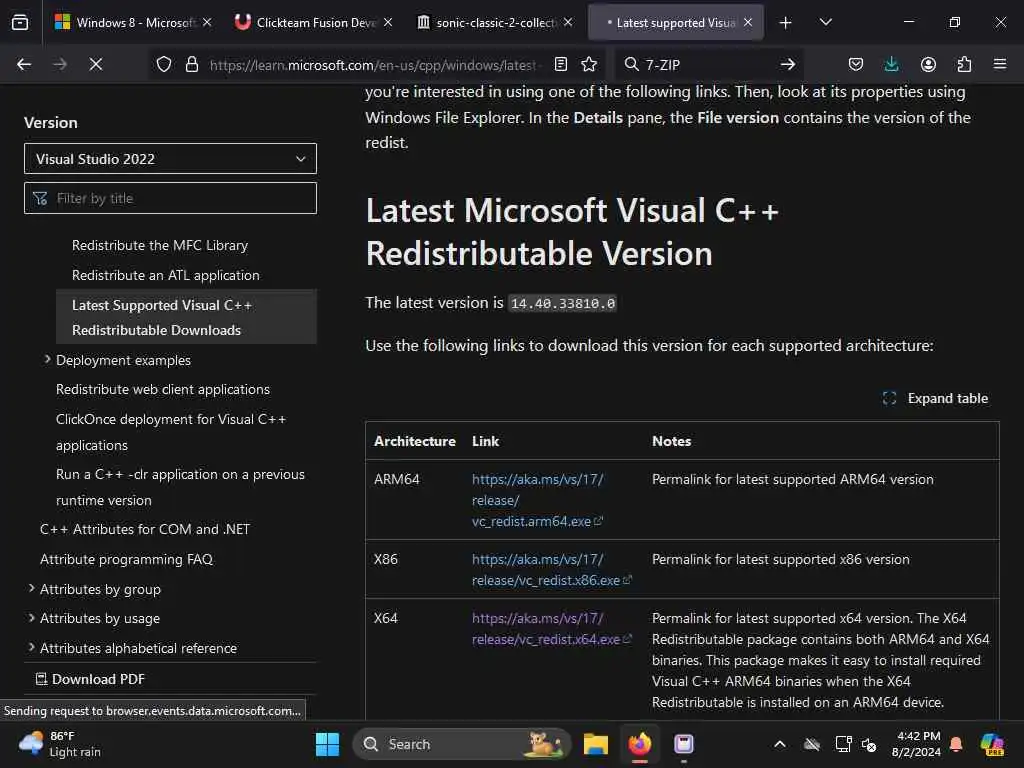Viewport: 1024px width, 768px height.
Task: Click Expand table button
Action: pyautogui.click(x=935, y=398)
